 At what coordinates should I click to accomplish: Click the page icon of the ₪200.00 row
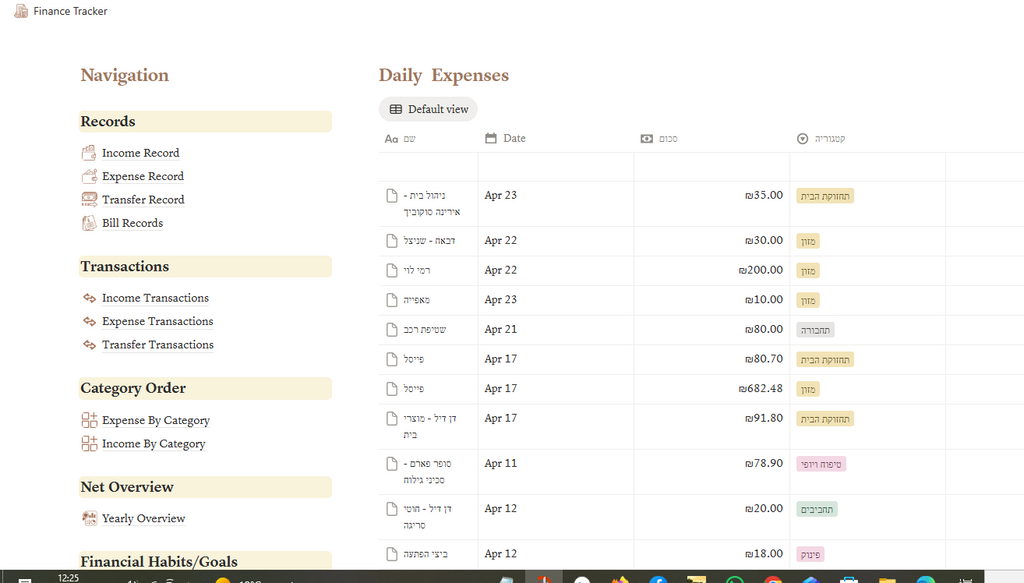click(x=392, y=270)
